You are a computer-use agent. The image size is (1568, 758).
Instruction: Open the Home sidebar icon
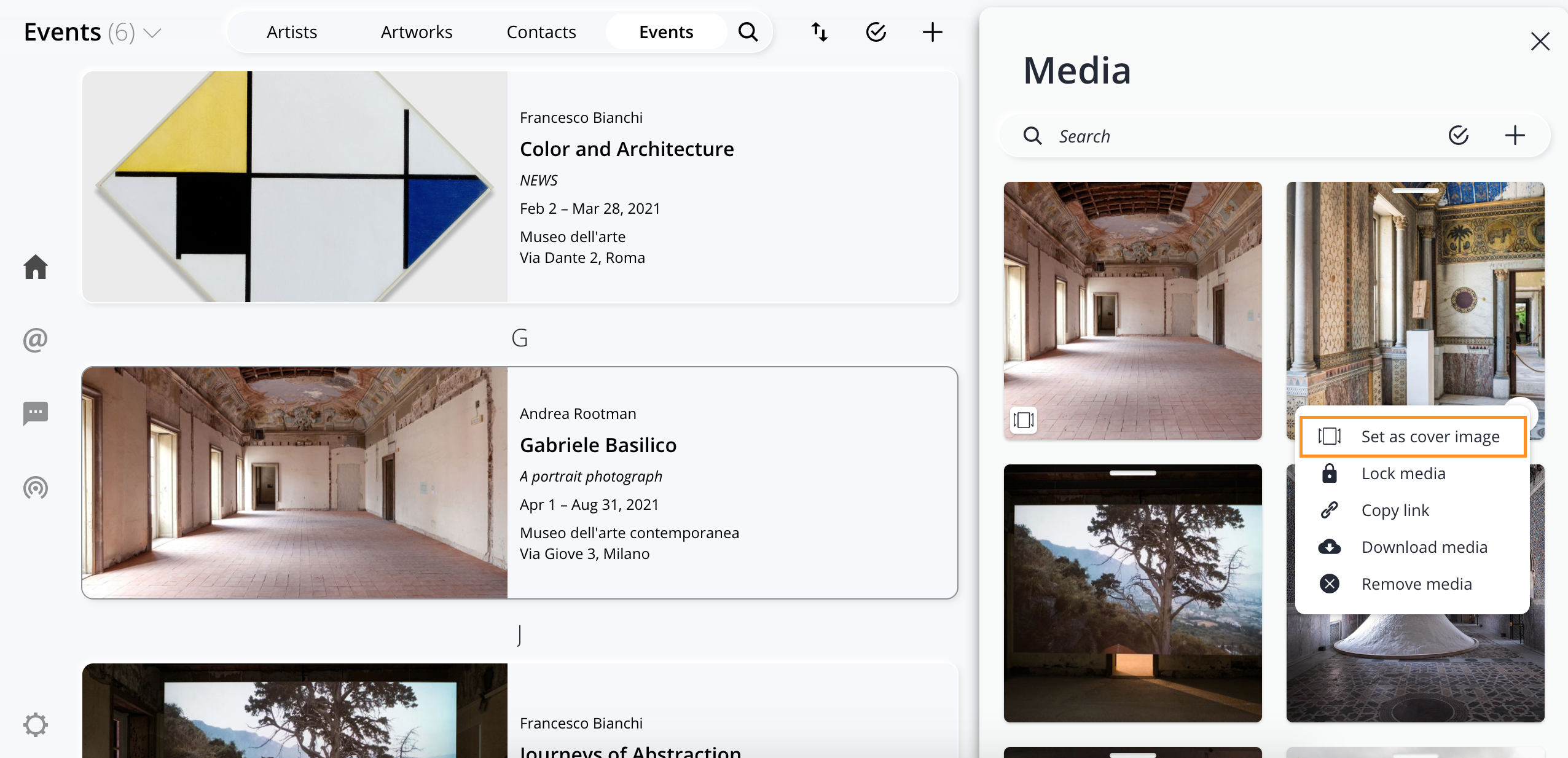[36, 267]
